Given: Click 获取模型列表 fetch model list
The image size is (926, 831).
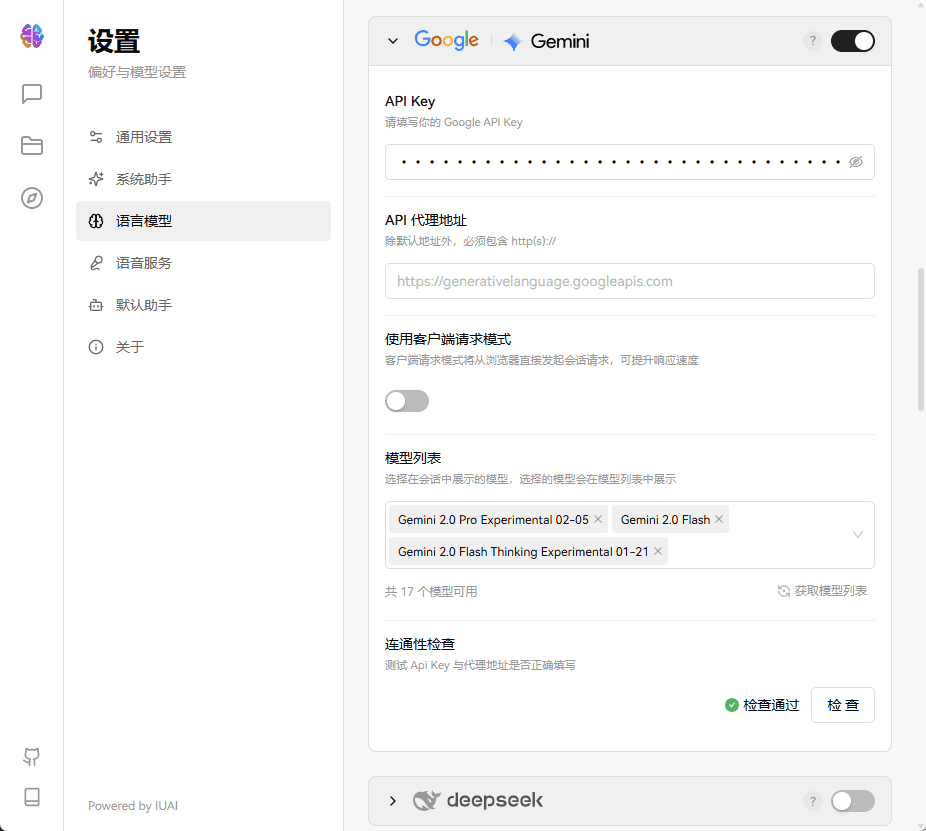Looking at the screenshot, I should point(822,591).
